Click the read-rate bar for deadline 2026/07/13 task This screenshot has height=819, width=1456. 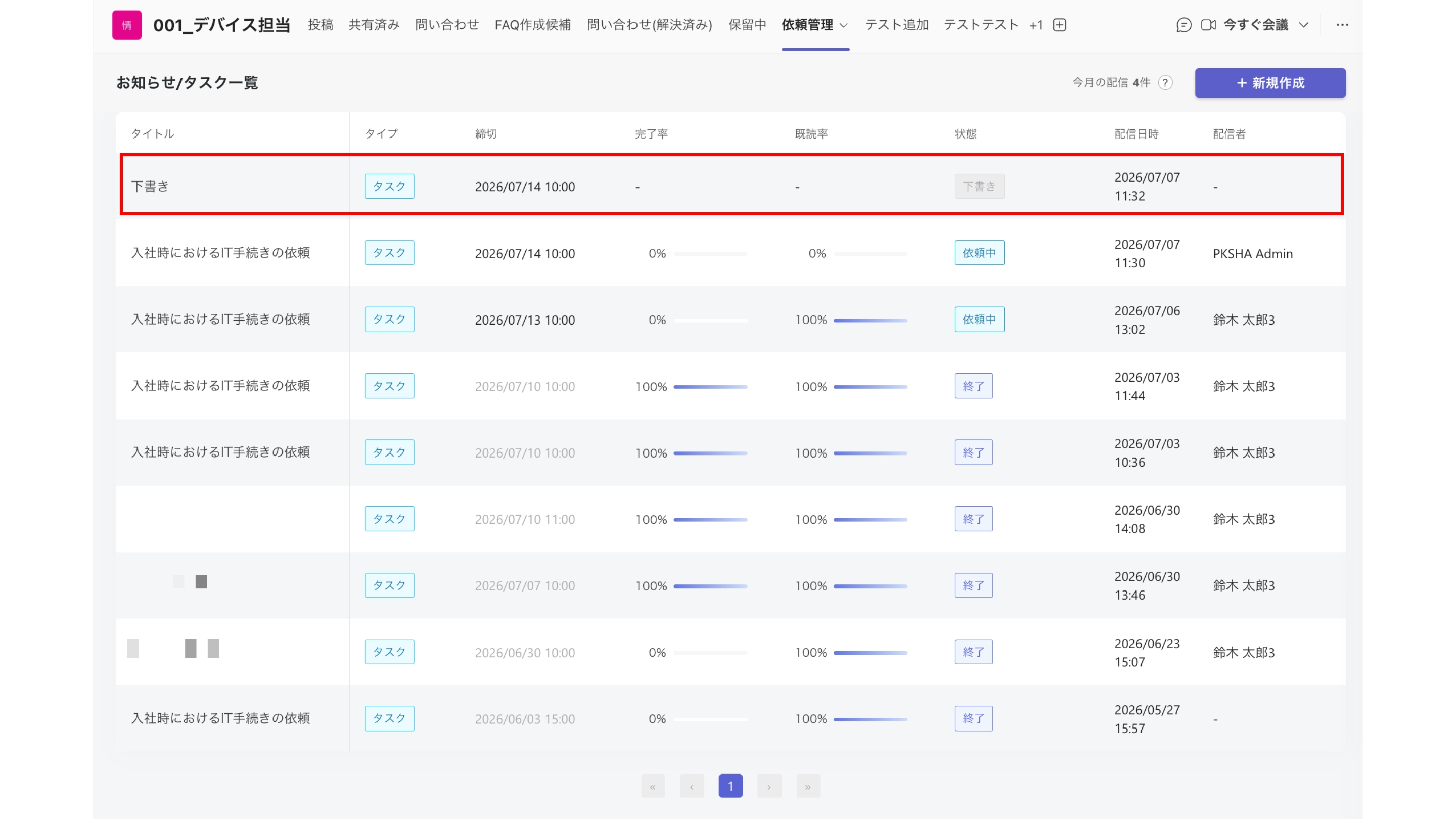tap(871, 321)
